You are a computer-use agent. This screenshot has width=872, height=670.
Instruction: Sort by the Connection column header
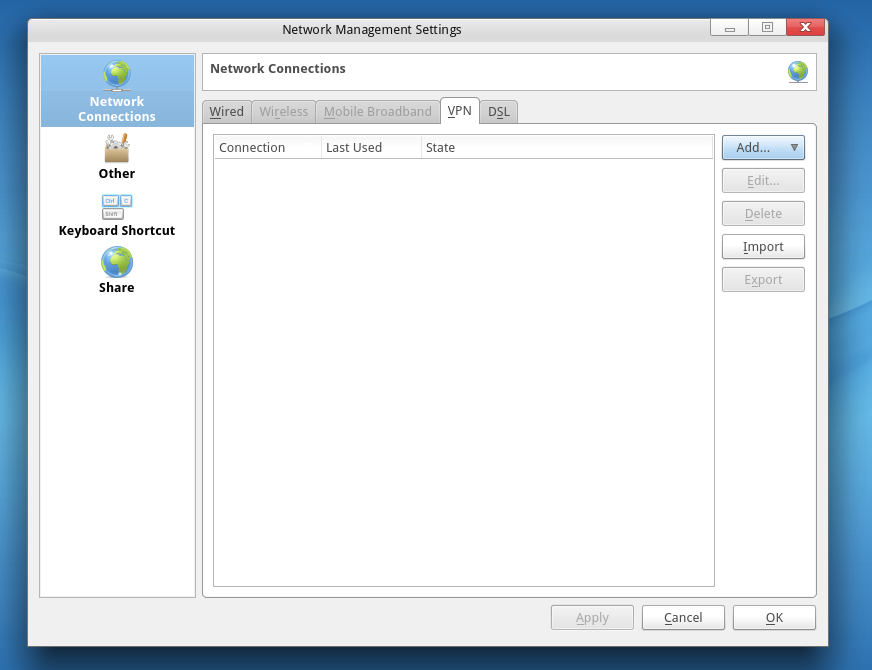point(267,147)
